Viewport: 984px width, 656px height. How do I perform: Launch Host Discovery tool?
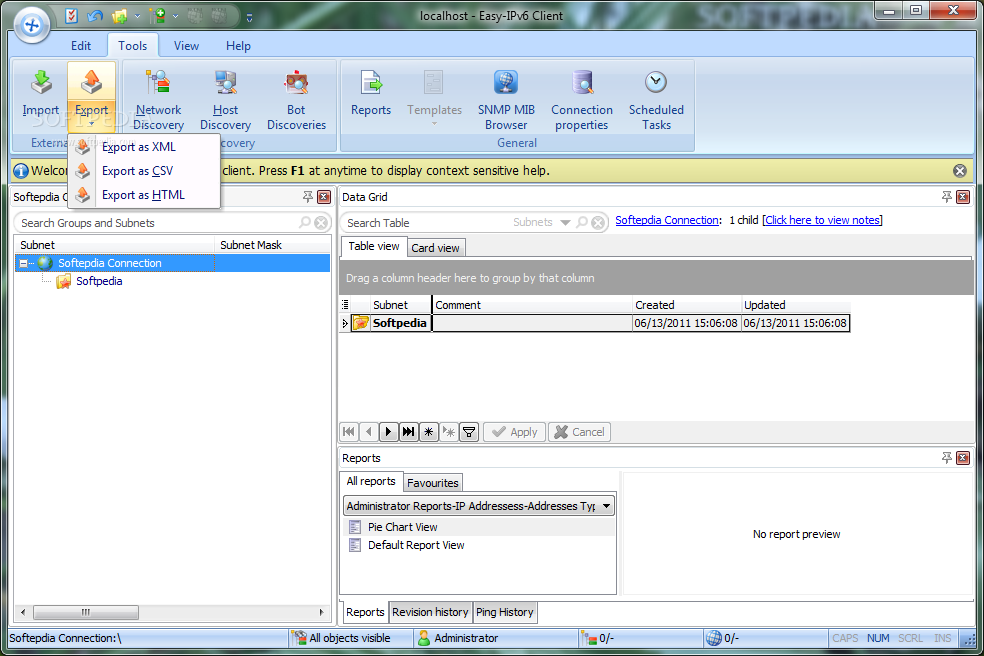(225, 99)
